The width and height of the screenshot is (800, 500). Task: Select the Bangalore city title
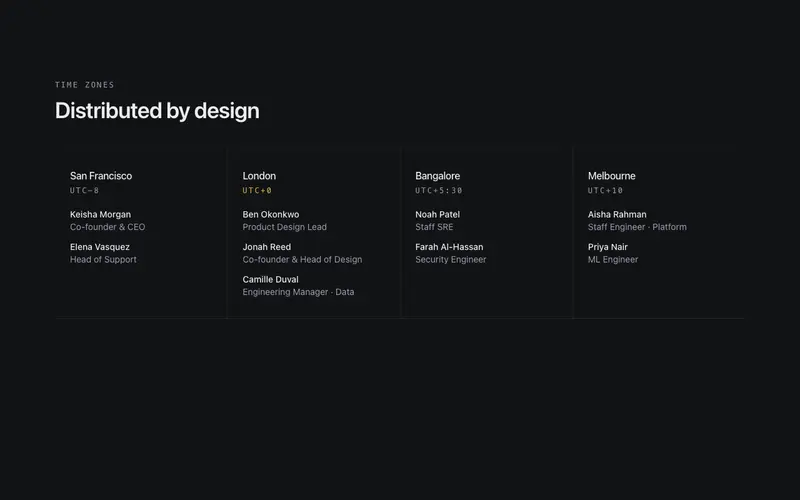coord(438,176)
